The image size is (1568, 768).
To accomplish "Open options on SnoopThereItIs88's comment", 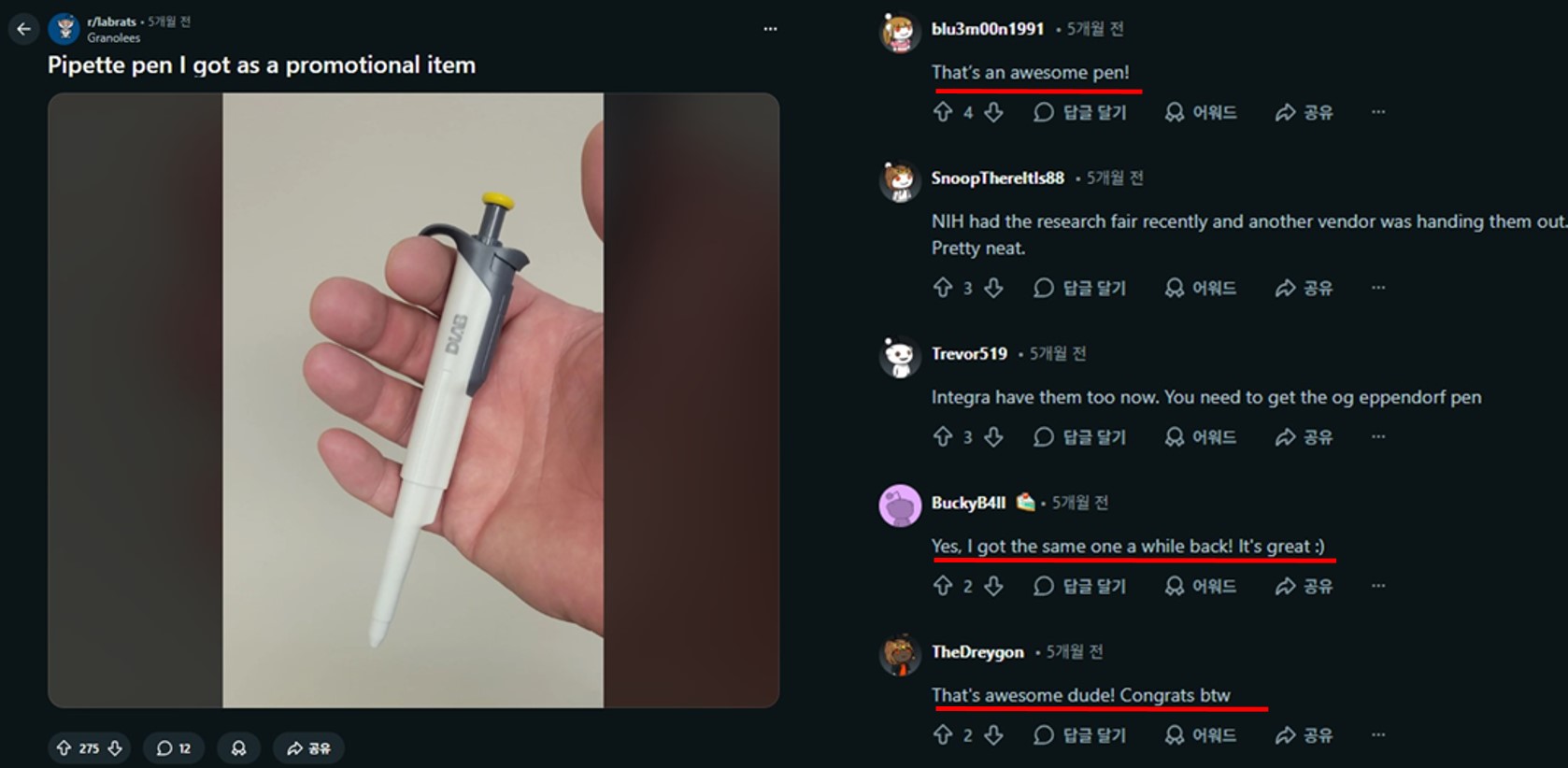I will coord(1379,288).
